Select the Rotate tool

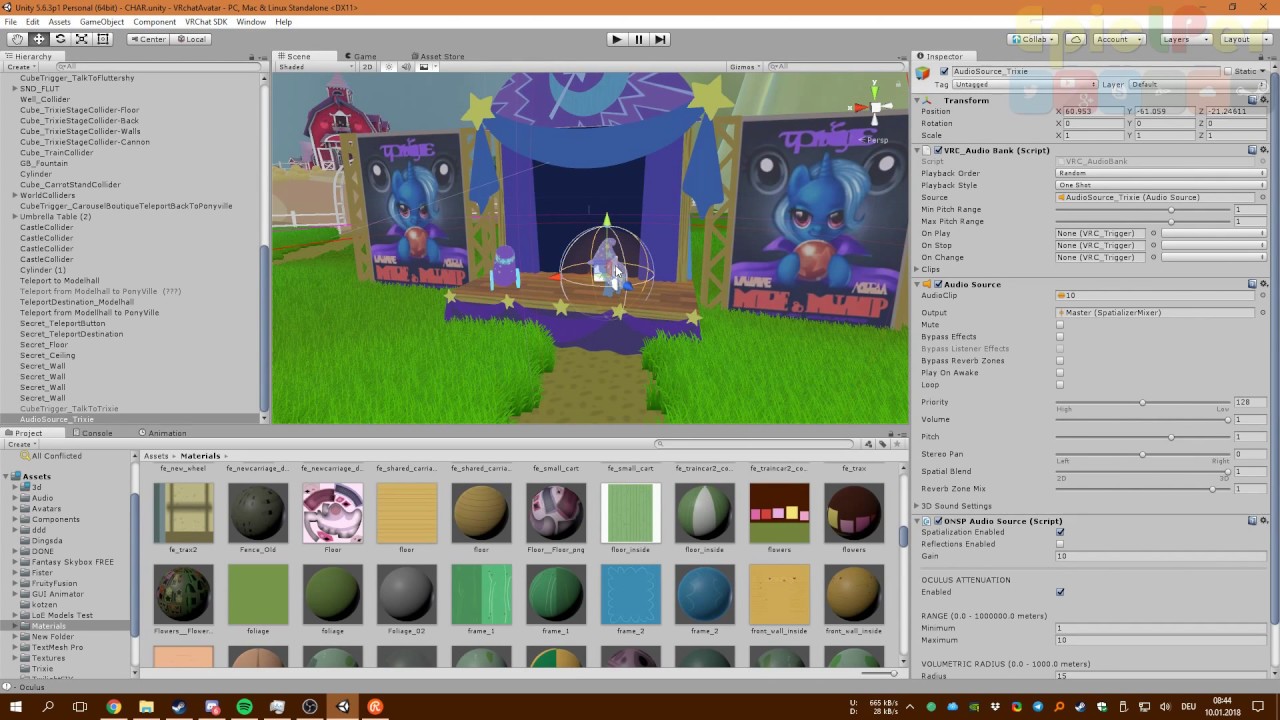(60, 39)
